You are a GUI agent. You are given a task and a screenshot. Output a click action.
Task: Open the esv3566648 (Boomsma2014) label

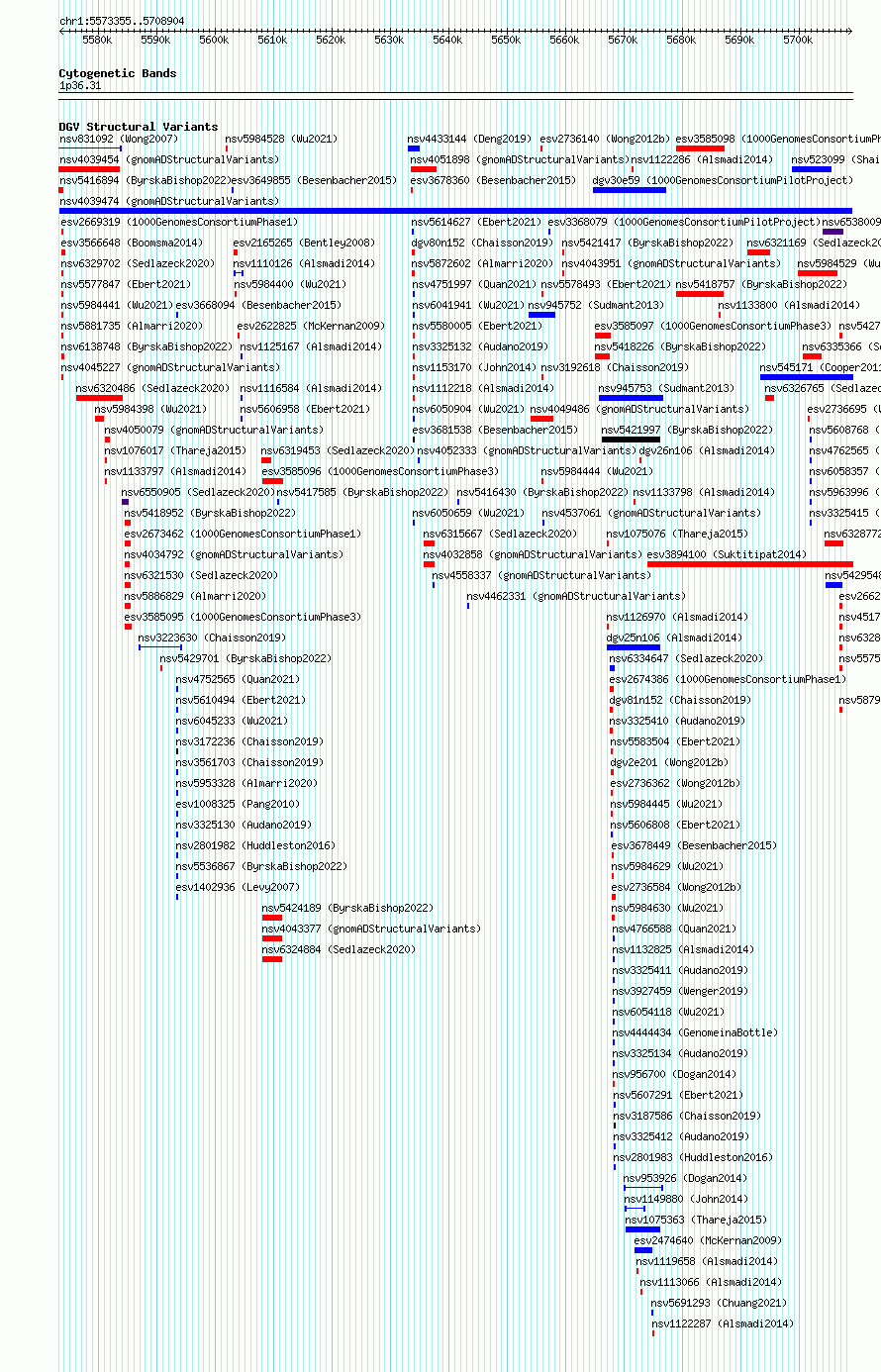(132, 244)
